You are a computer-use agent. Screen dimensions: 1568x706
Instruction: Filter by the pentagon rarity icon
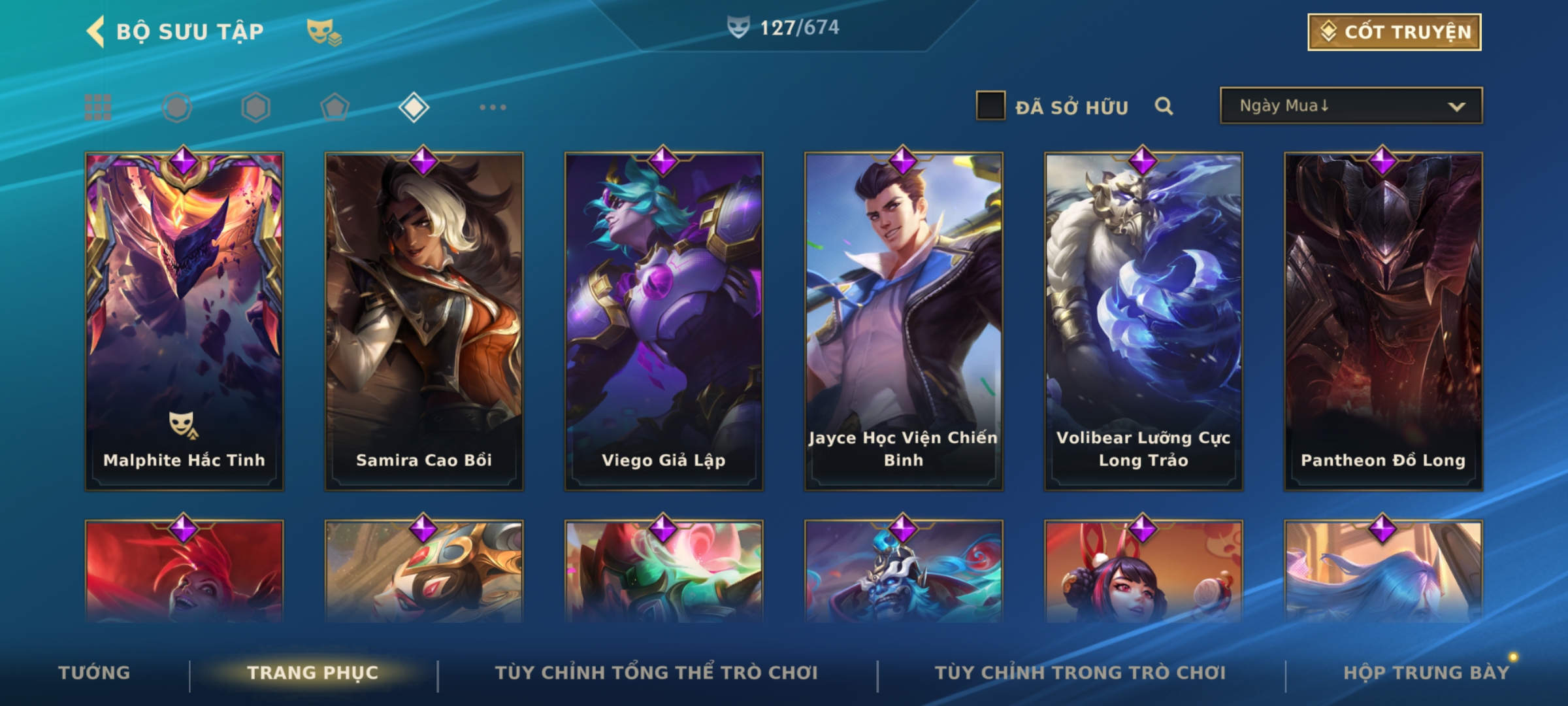(x=335, y=107)
